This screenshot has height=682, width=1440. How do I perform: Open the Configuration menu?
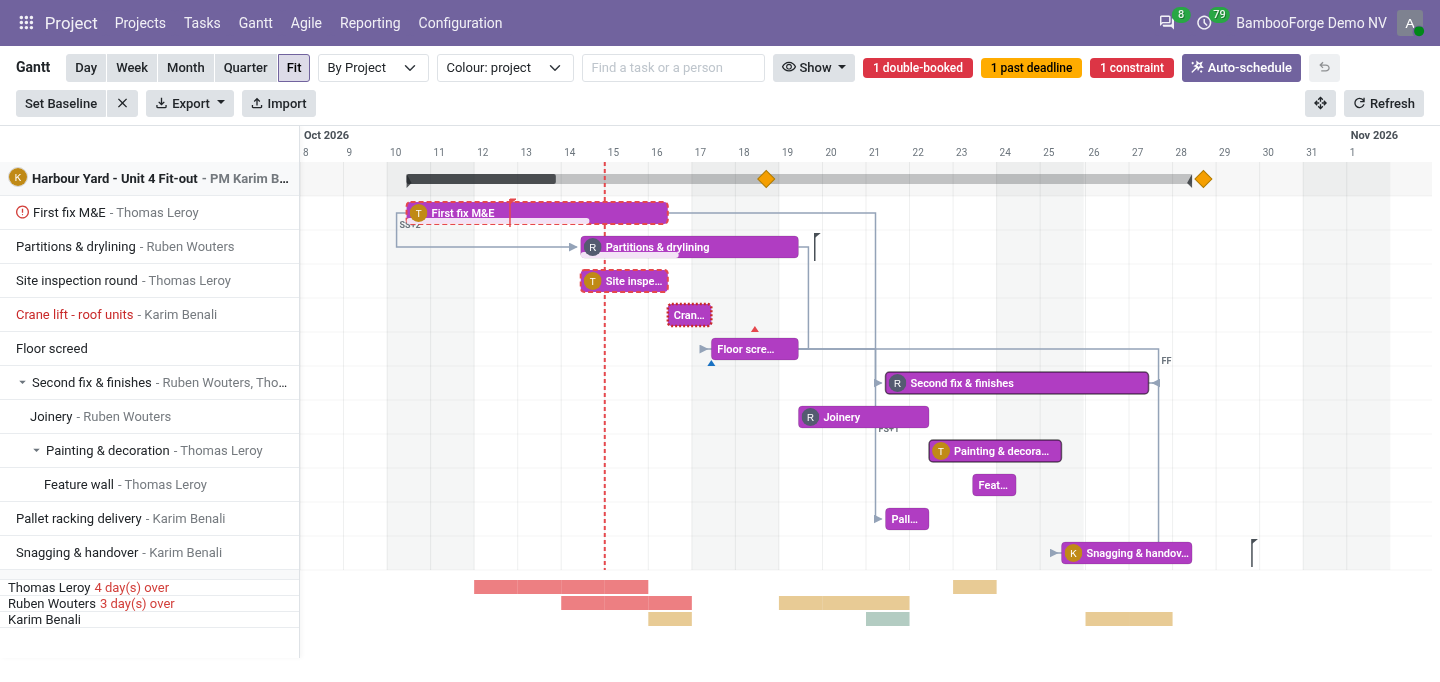[460, 23]
